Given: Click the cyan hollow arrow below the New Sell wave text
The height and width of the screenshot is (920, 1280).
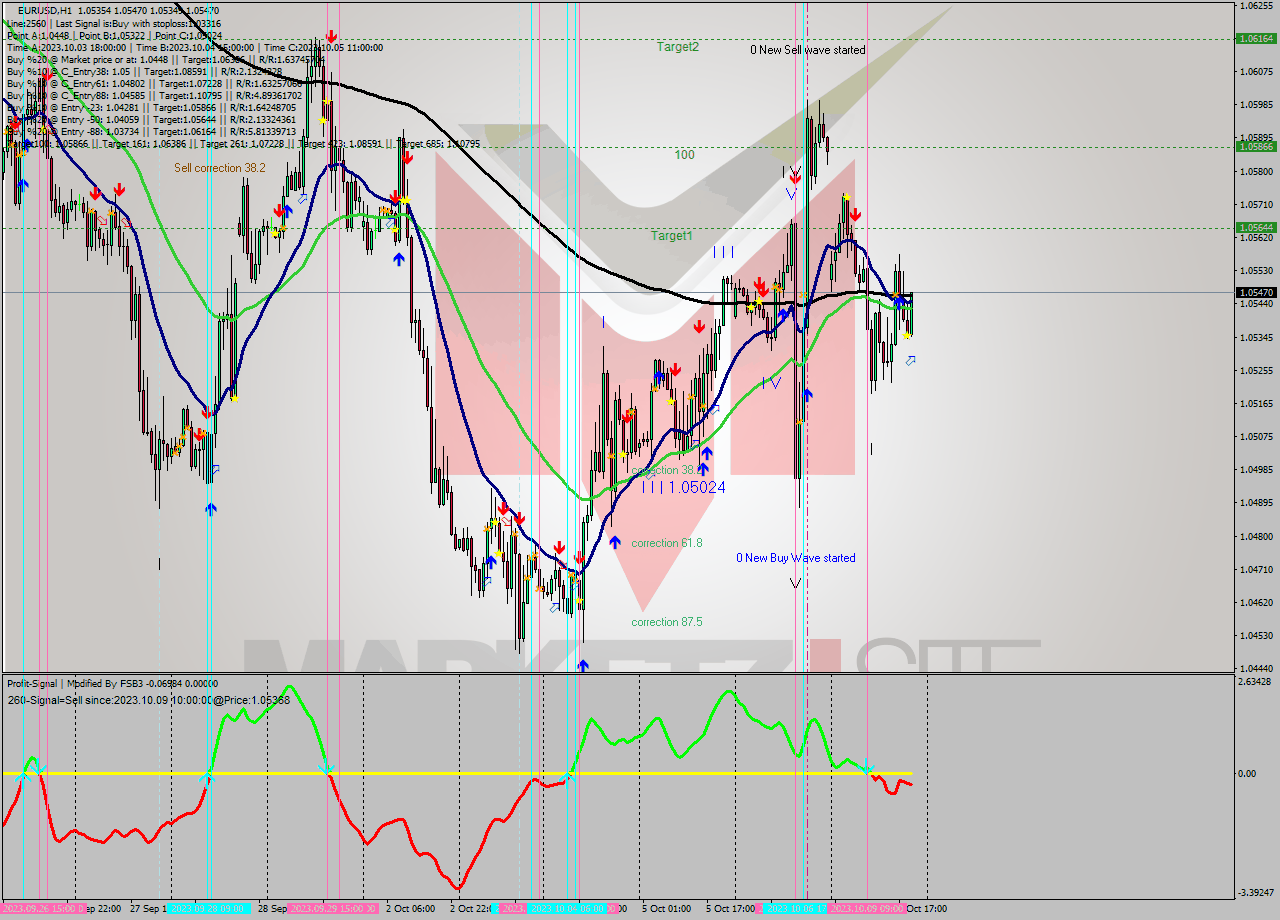Looking at the screenshot, I should coord(910,361).
